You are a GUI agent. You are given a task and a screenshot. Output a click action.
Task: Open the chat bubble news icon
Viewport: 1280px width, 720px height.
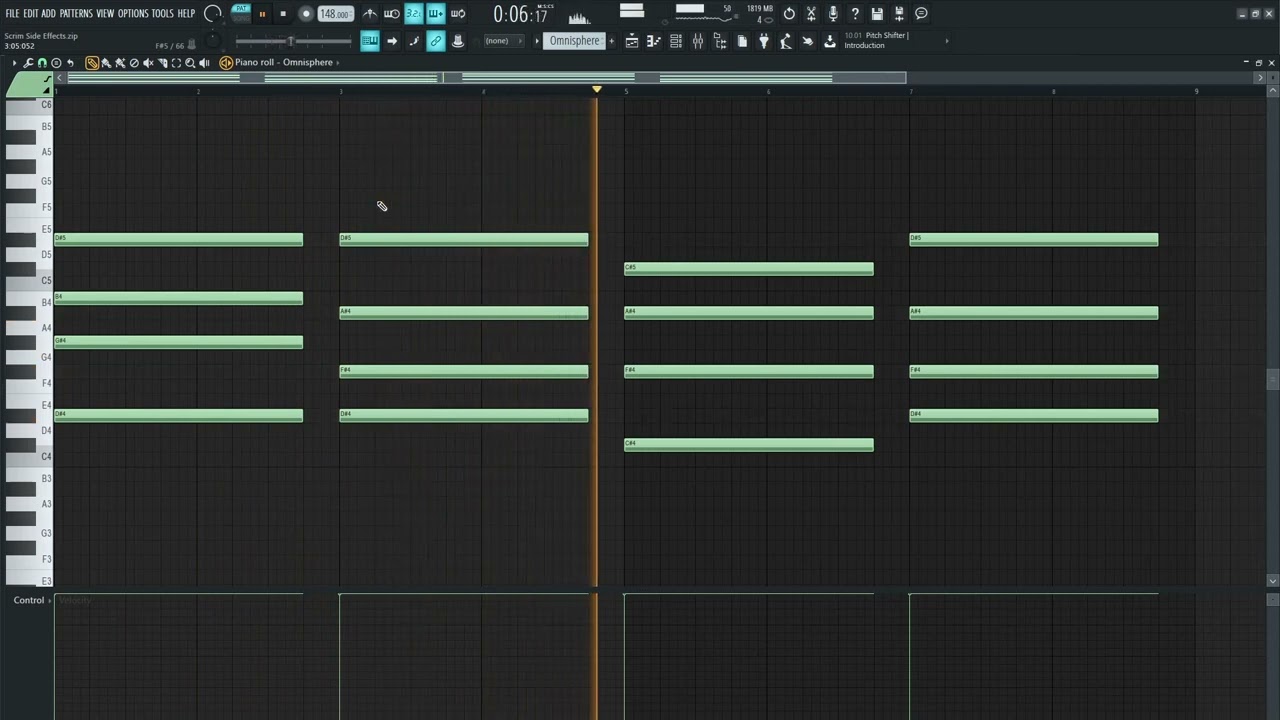click(x=921, y=13)
